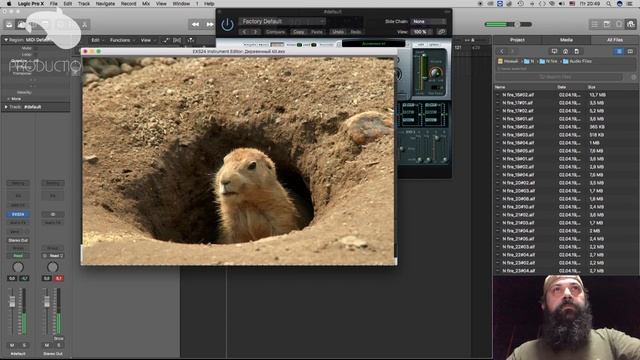Switch to the Media tab
This screenshot has height=360, width=640.
pos(566,40)
